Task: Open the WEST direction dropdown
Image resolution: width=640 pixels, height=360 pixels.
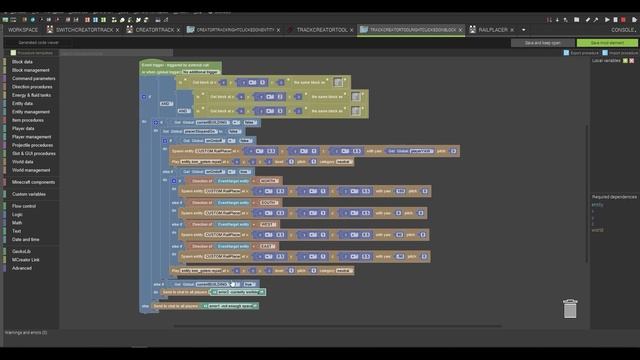Action: pos(268,224)
